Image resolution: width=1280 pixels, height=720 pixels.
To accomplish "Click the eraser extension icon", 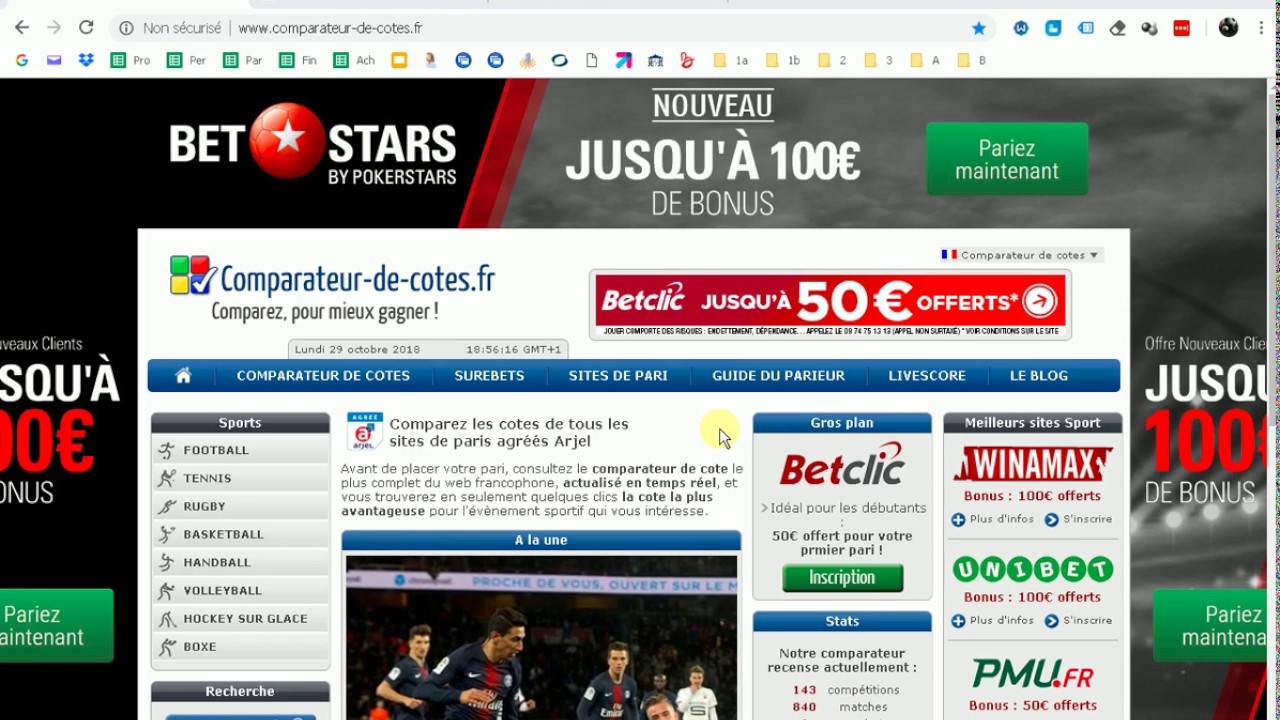I will pos(1117,28).
